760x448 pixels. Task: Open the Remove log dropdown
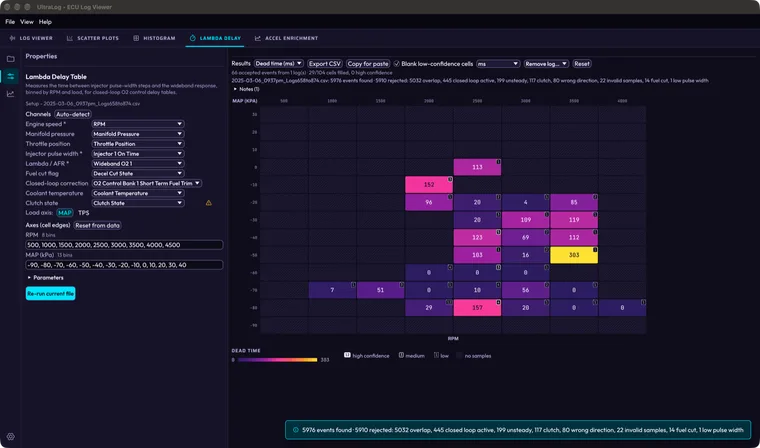coord(546,64)
